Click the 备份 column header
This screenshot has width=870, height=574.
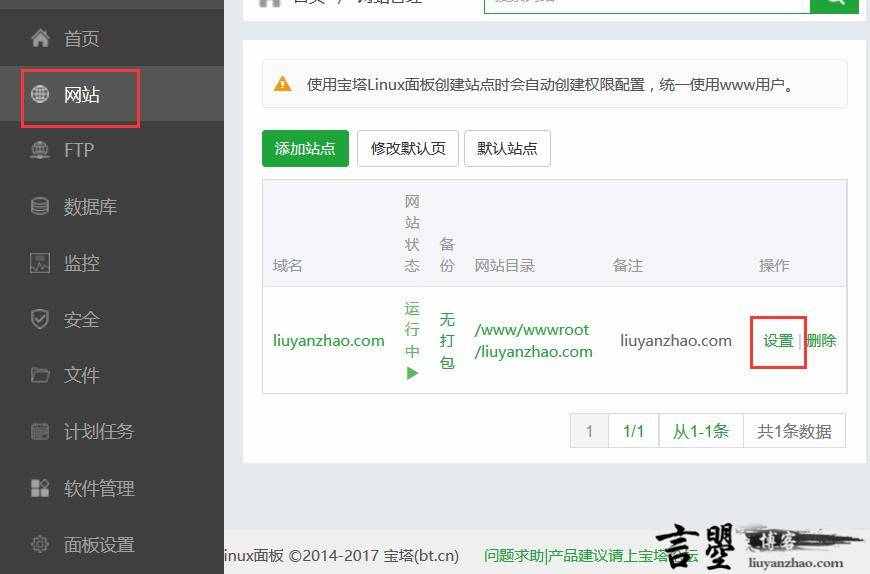(x=447, y=255)
